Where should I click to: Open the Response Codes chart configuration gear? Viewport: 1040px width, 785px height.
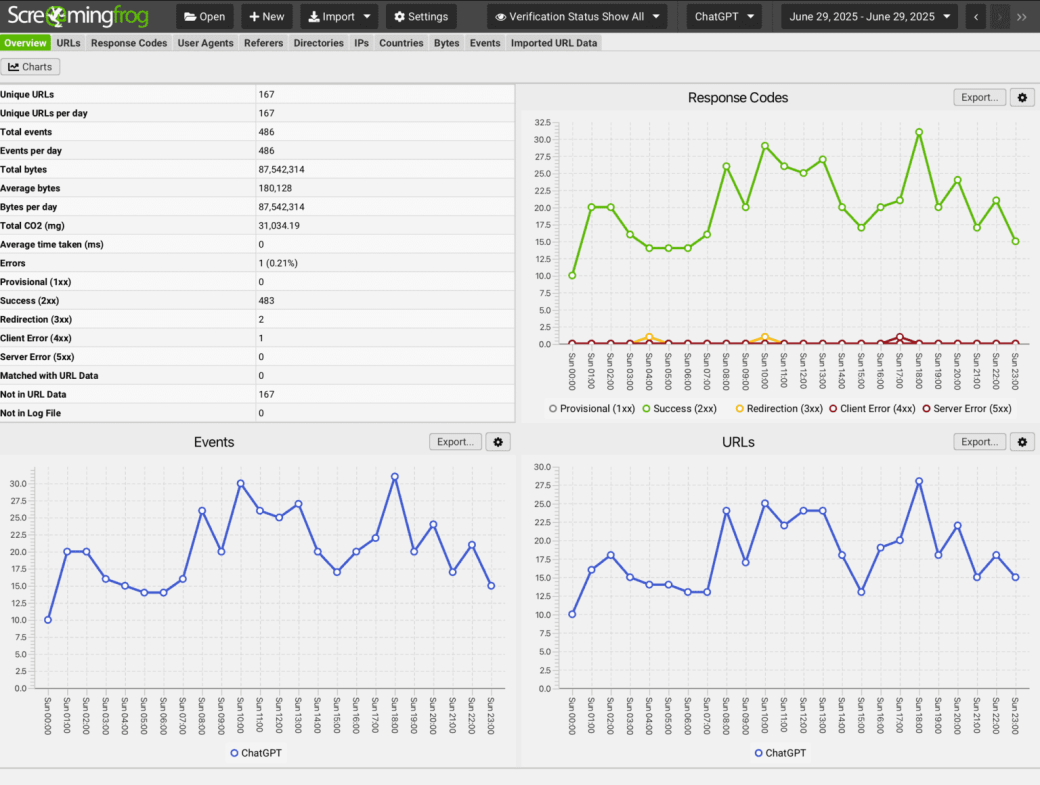1022,97
